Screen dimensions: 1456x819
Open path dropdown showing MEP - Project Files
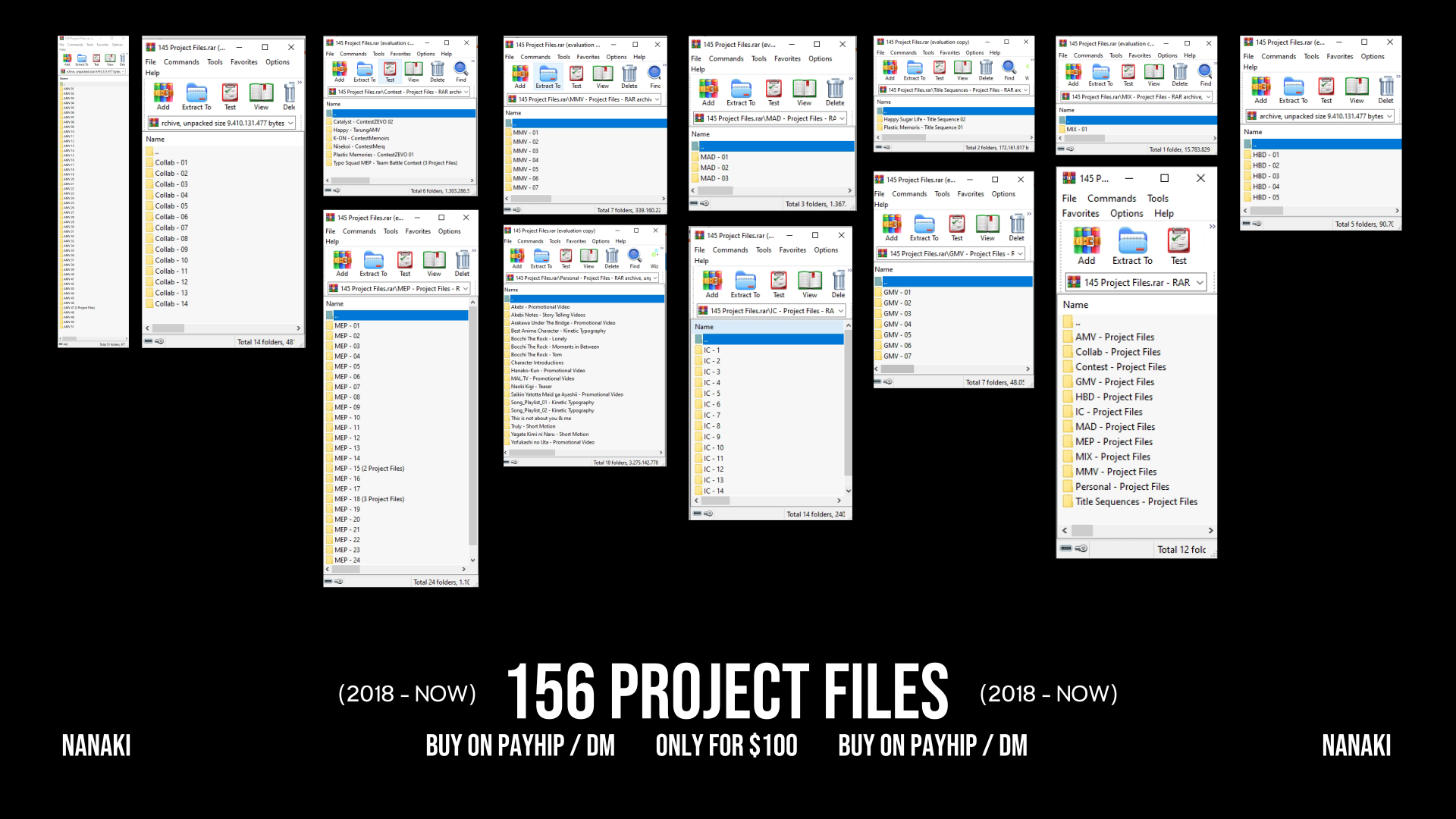coord(466,288)
